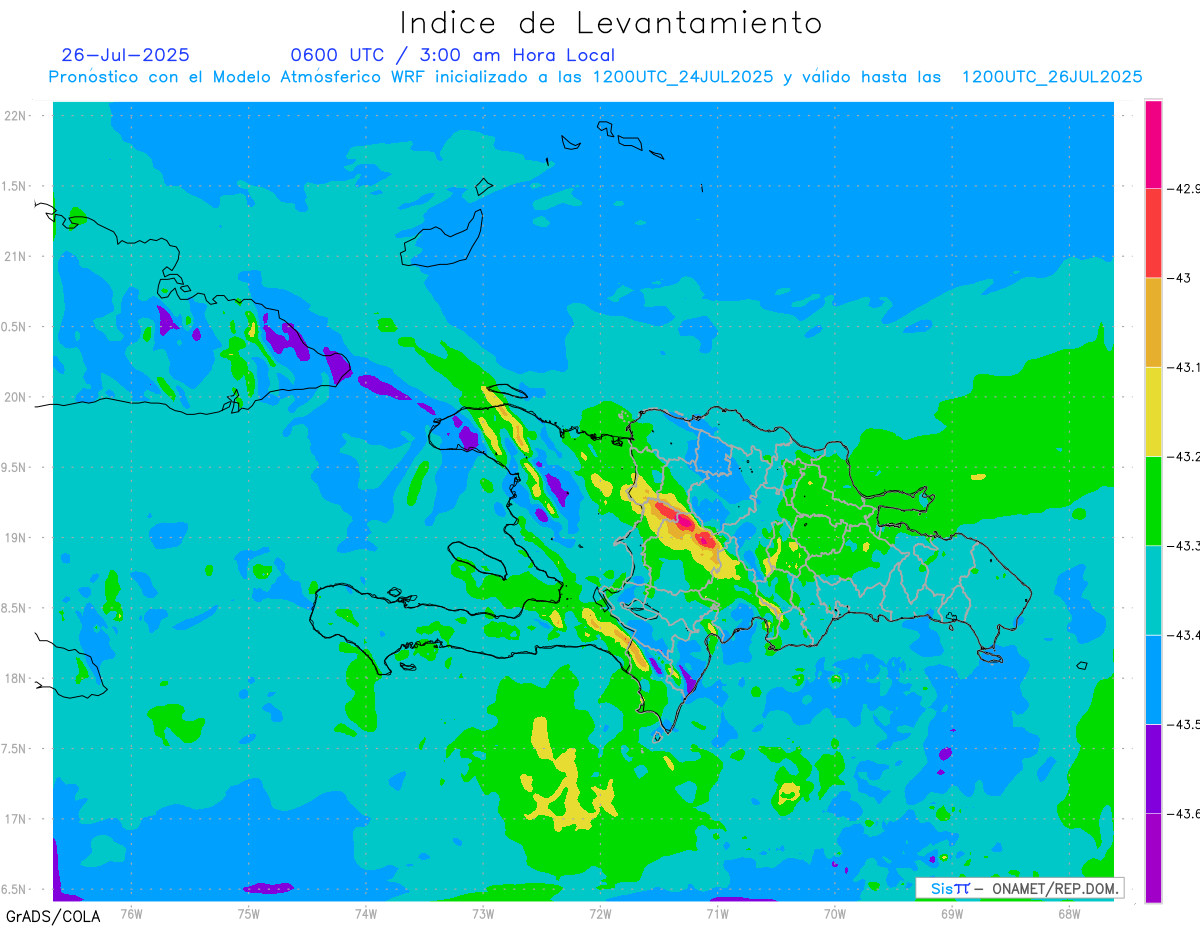
Task: Click the magenta swatch atop the color scale
Action: tap(1153, 144)
